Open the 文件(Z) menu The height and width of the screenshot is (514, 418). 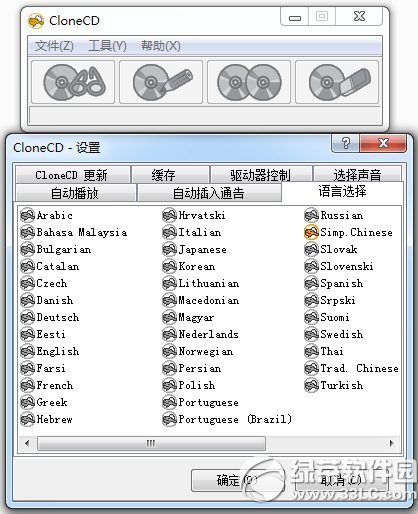pyautogui.click(x=54, y=46)
